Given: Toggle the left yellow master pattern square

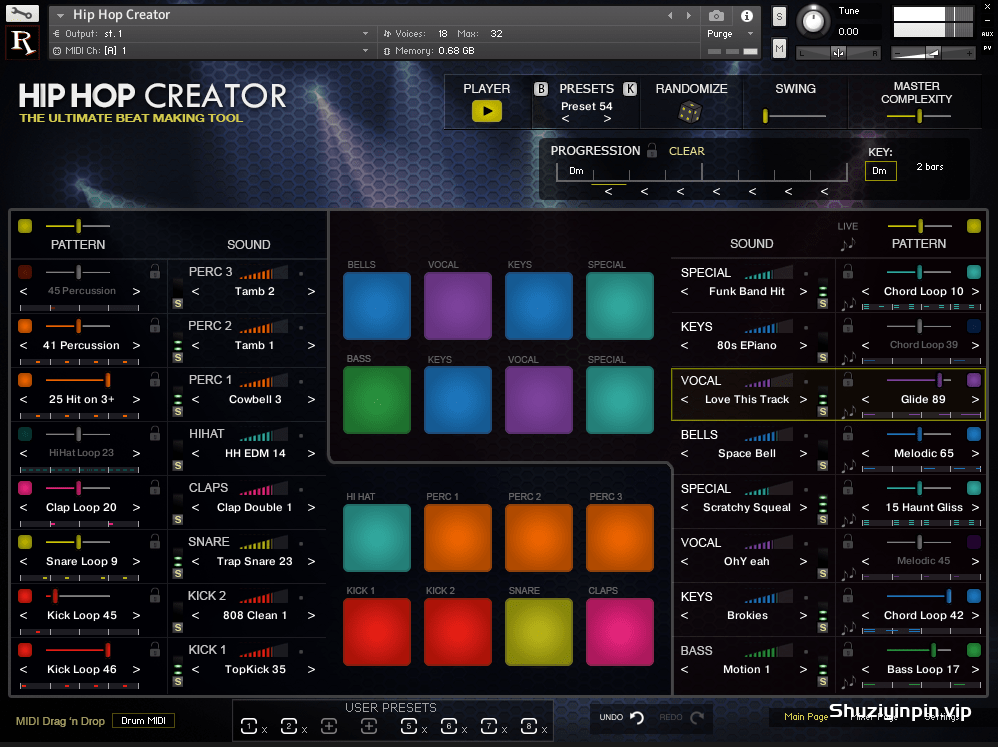Looking at the screenshot, I should (25, 226).
